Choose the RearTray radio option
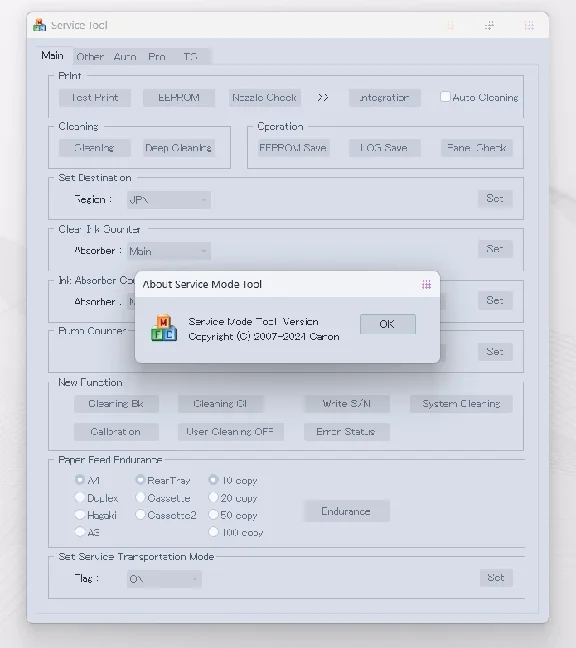The height and width of the screenshot is (648, 576). tap(140, 480)
